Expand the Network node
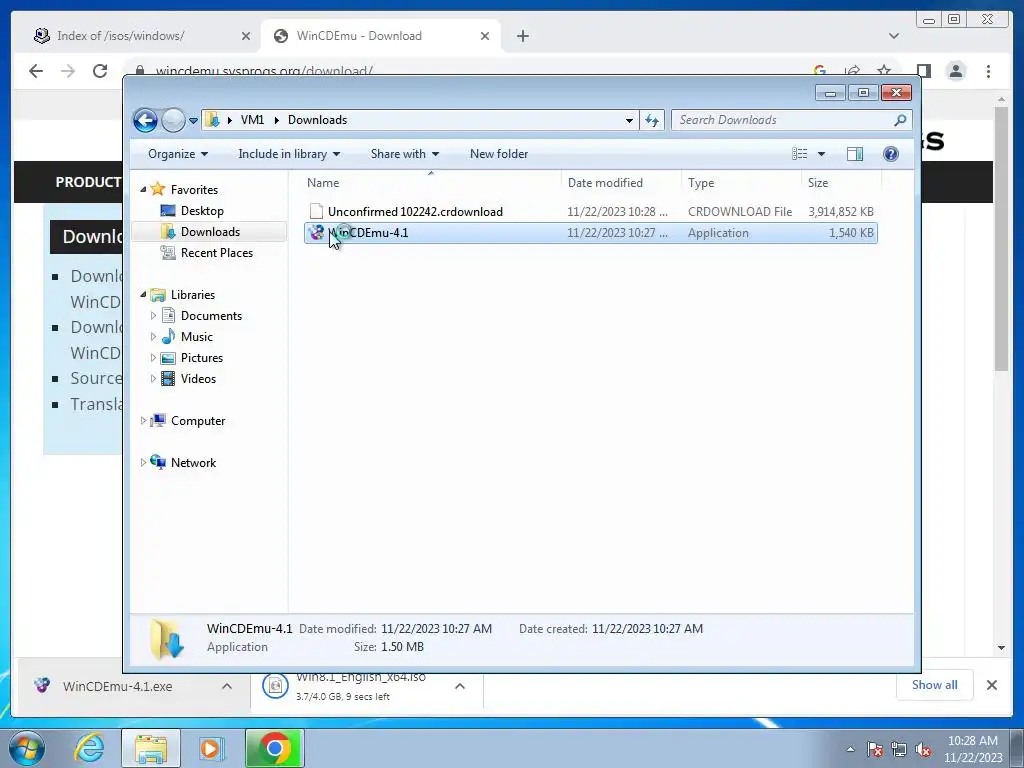This screenshot has height=768, width=1024. (144, 462)
